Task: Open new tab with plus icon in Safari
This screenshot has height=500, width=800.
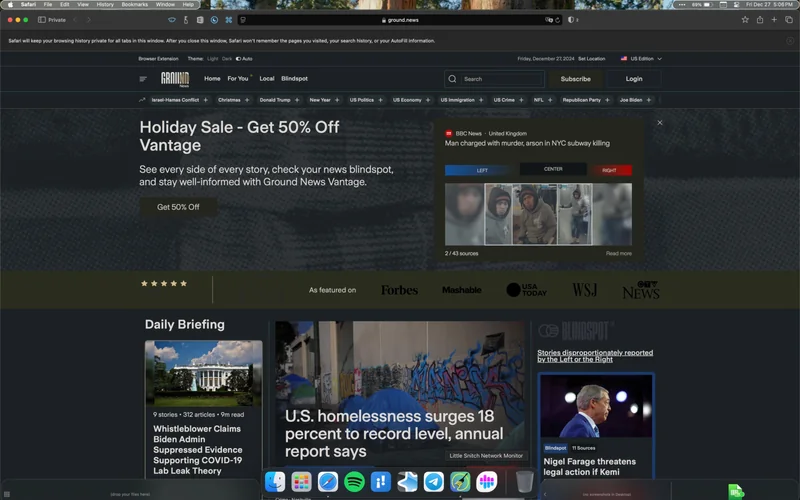Action: coord(773,20)
